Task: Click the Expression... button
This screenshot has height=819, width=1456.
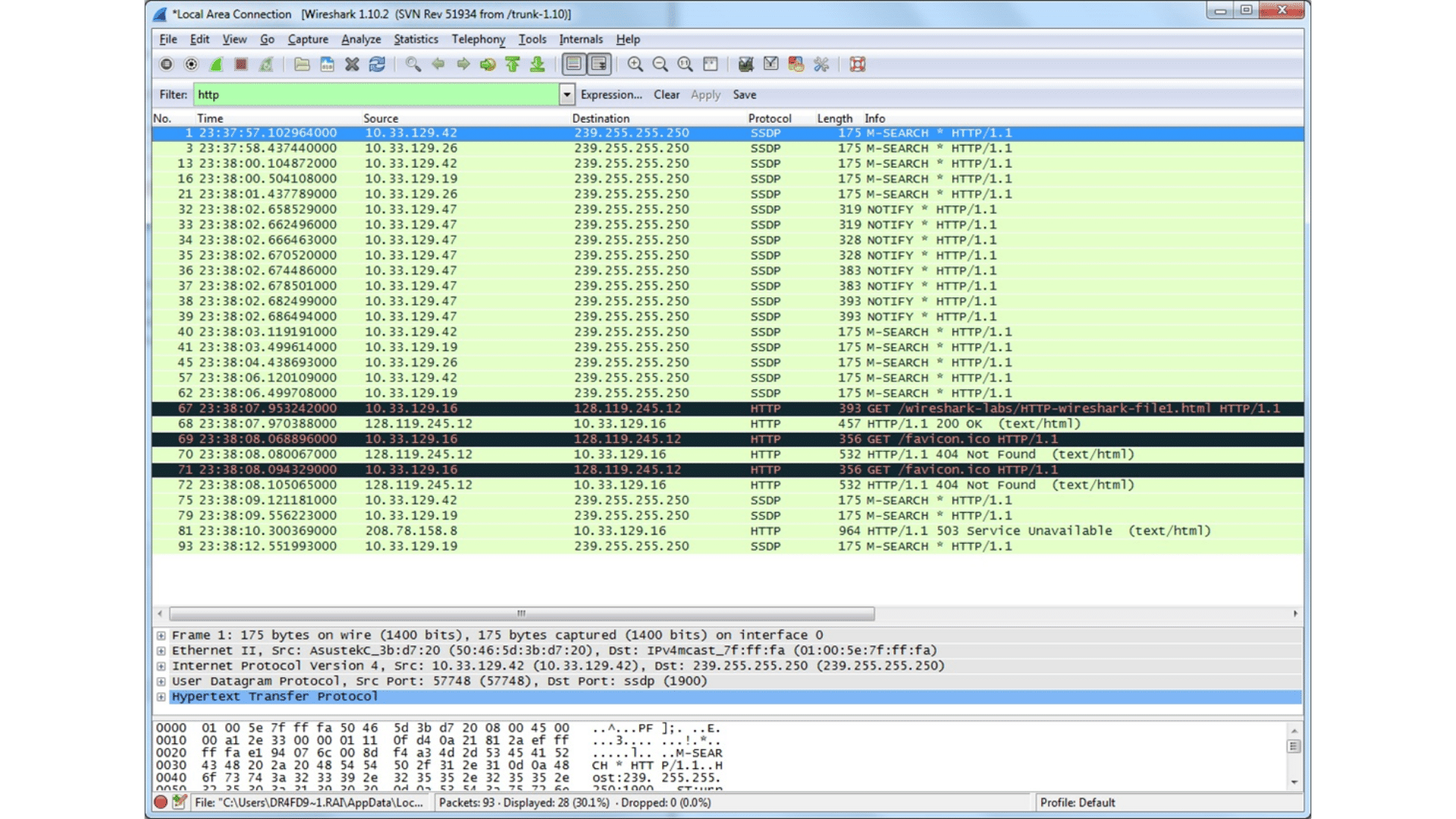Action: coord(611,95)
